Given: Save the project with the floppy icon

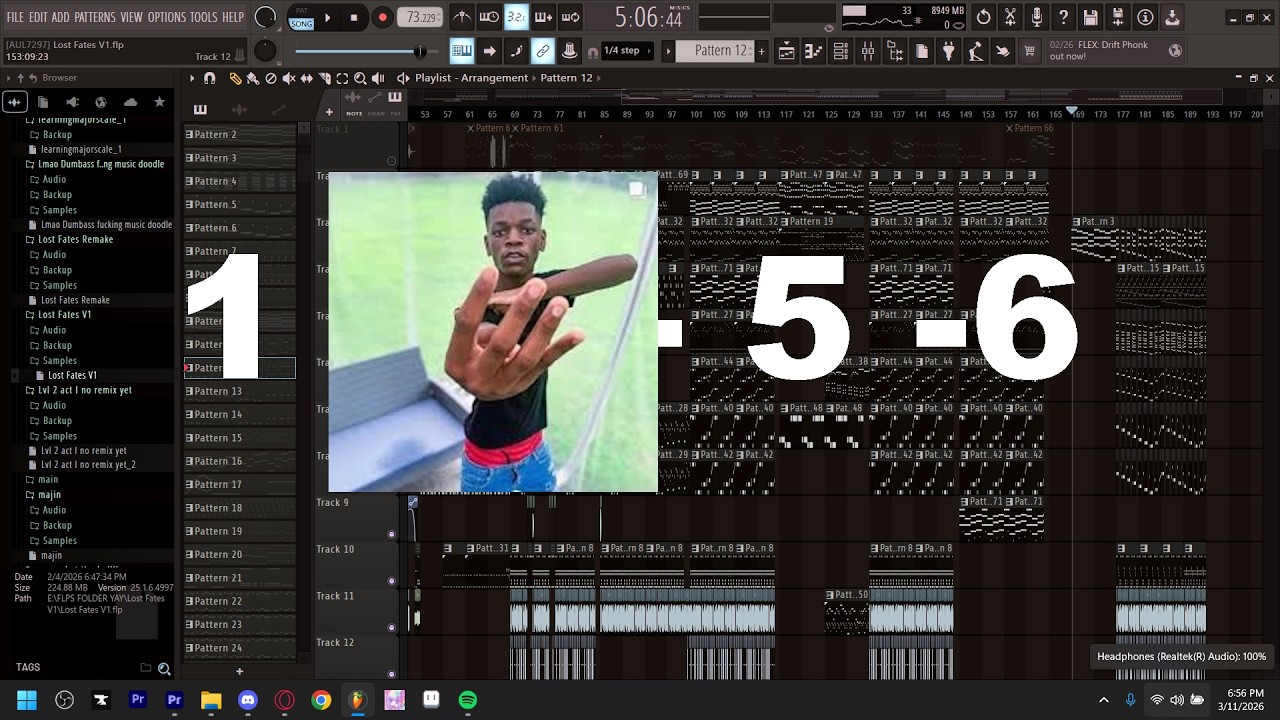Looking at the screenshot, I should (x=1091, y=17).
